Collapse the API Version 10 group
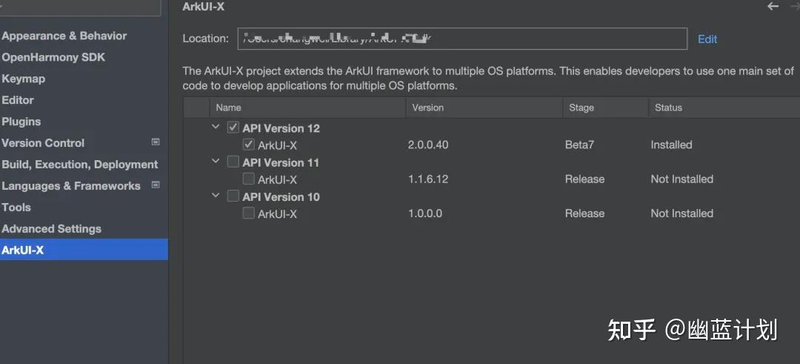The height and width of the screenshot is (364, 800). (215, 195)
